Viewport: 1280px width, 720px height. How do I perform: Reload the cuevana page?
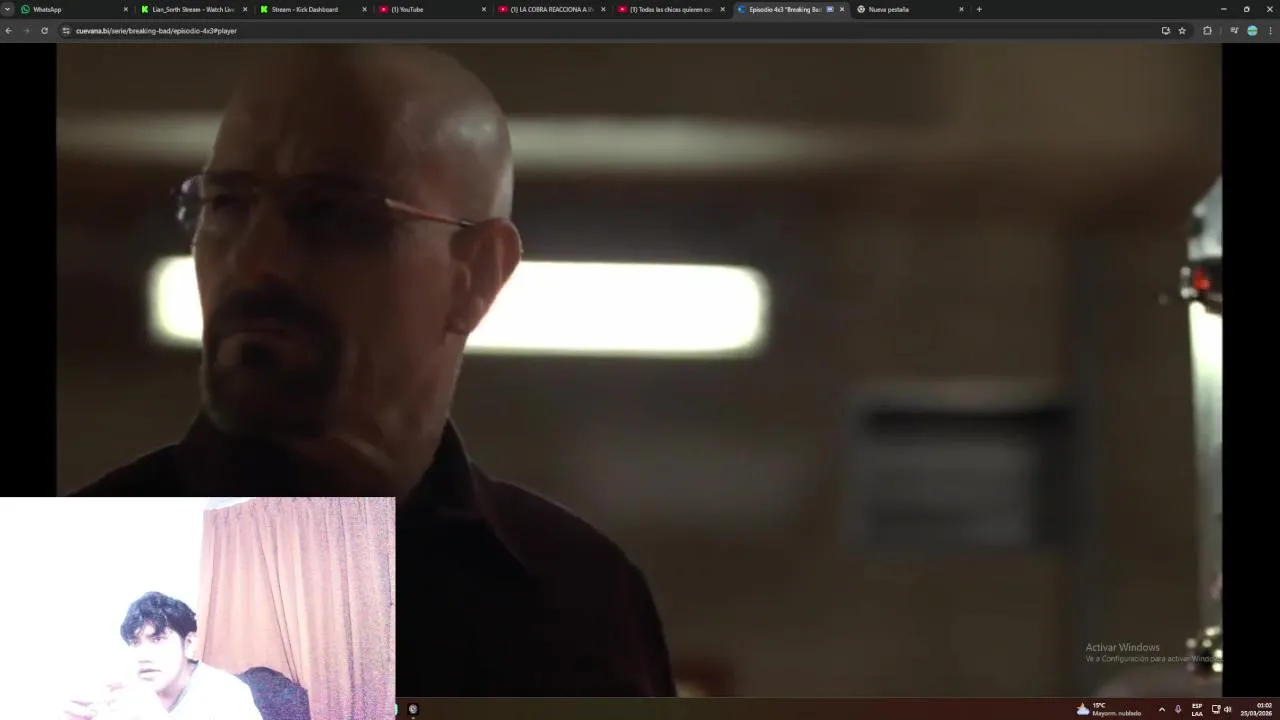click(44, 31)
